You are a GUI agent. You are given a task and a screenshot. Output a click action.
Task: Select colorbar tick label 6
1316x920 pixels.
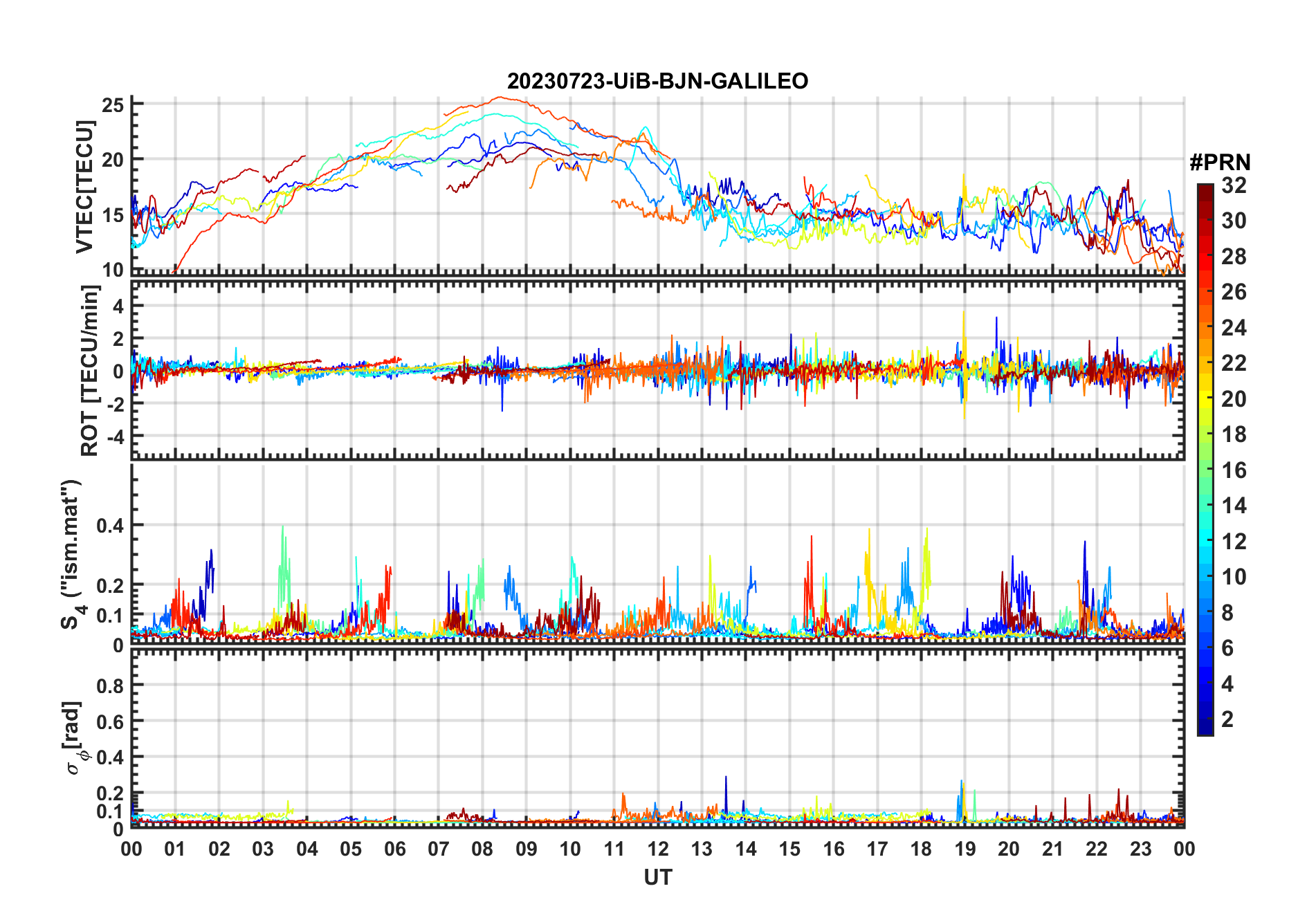pos(1227,648)
